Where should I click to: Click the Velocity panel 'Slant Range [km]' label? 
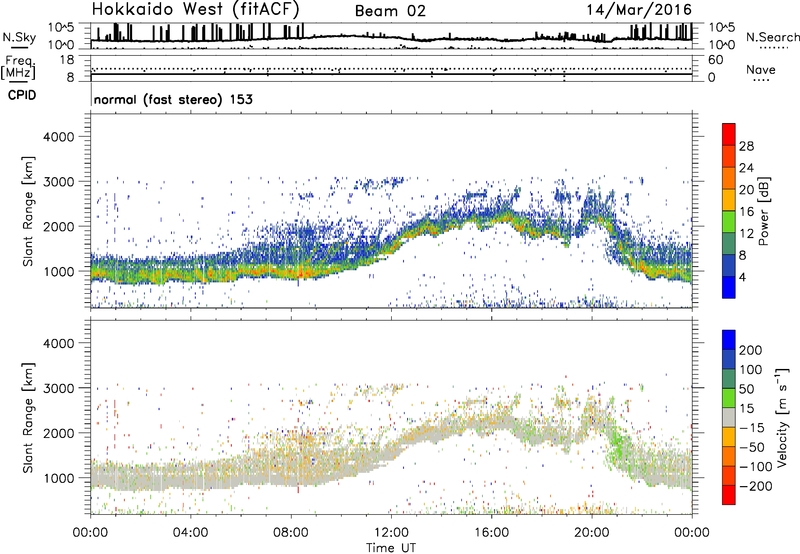pos(28,418)
